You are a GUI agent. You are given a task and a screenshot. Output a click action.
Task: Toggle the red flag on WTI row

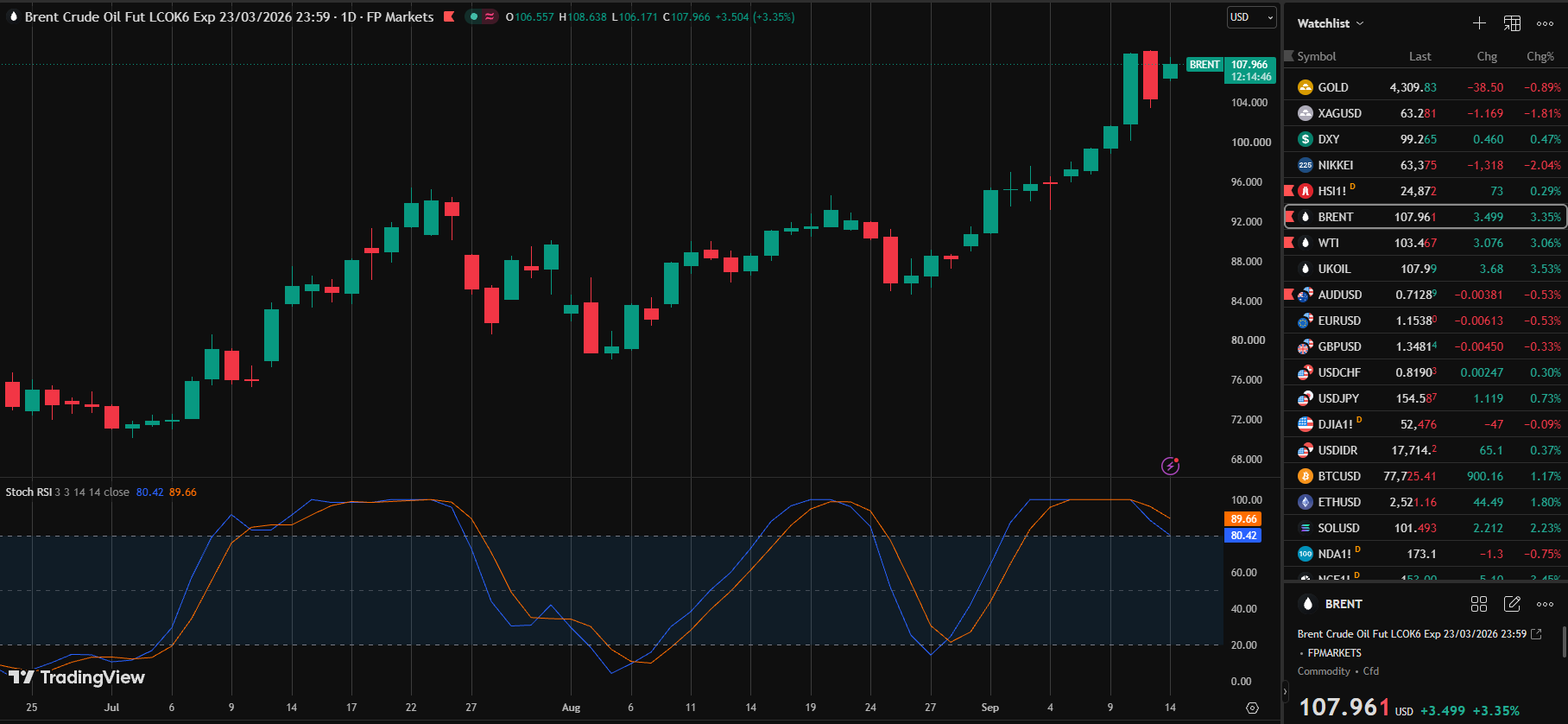[1289, 243]
